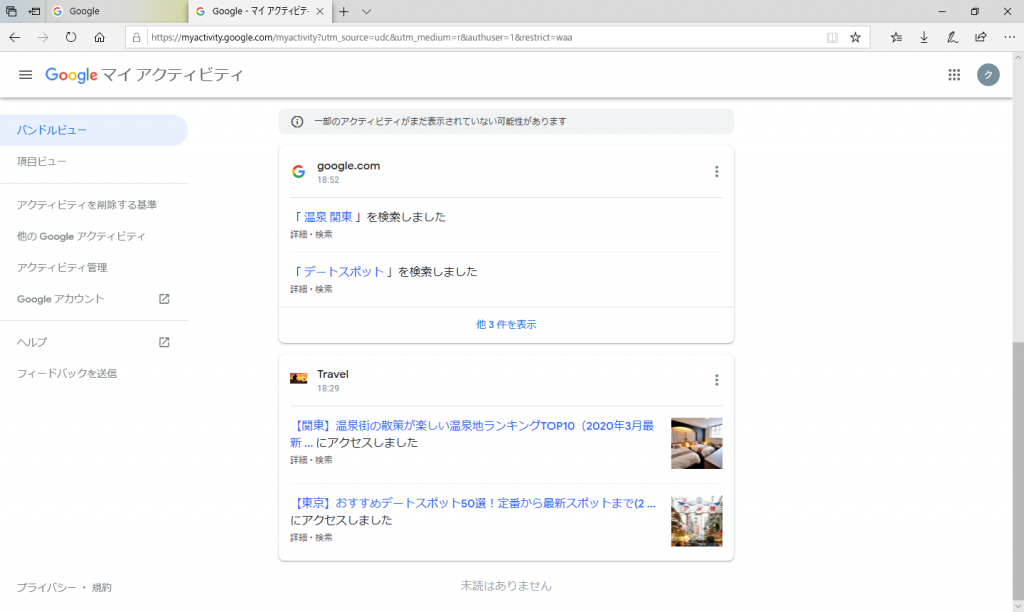Viewport: 1024px width, 612px height.
Task: Open the おすすめデートスポット50選 article link
Action: pos(473,504)
